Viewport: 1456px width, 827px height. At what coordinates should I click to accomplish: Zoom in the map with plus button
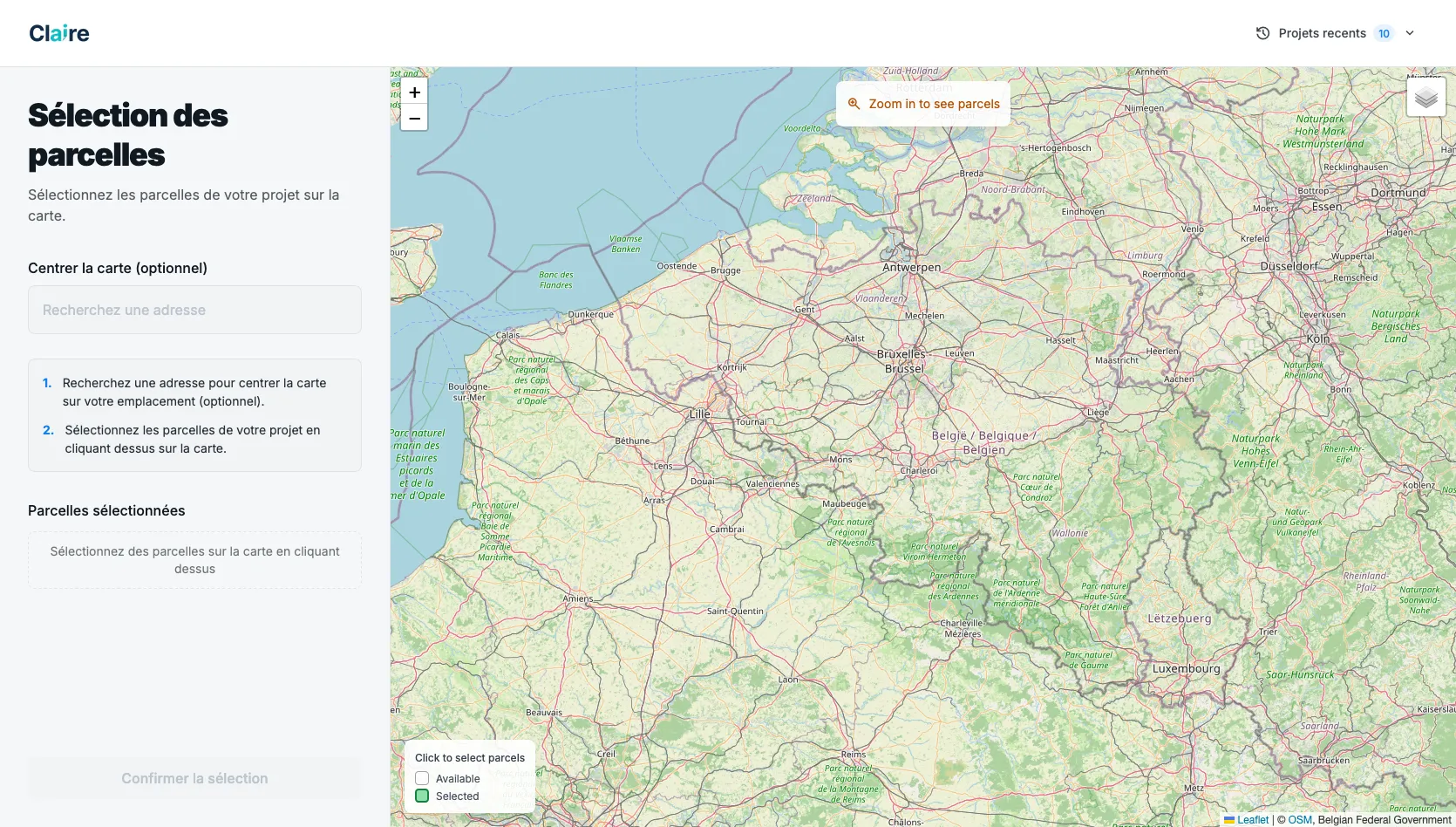tap(415, 92)
